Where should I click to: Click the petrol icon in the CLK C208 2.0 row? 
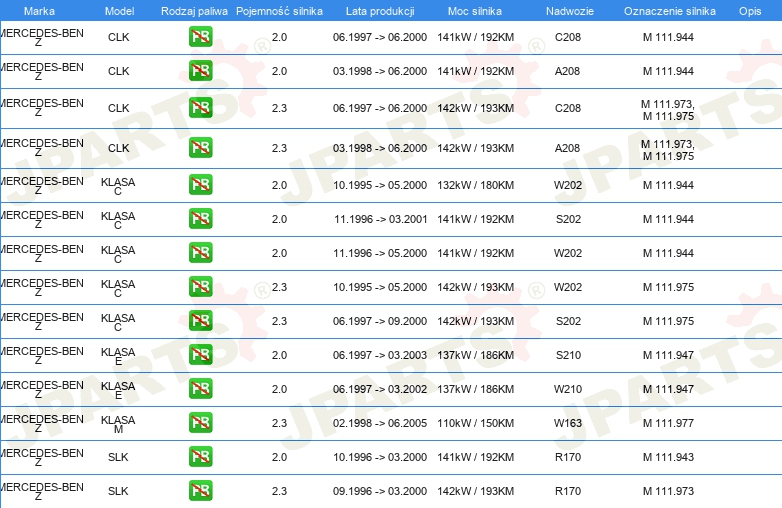click(200, 37)
